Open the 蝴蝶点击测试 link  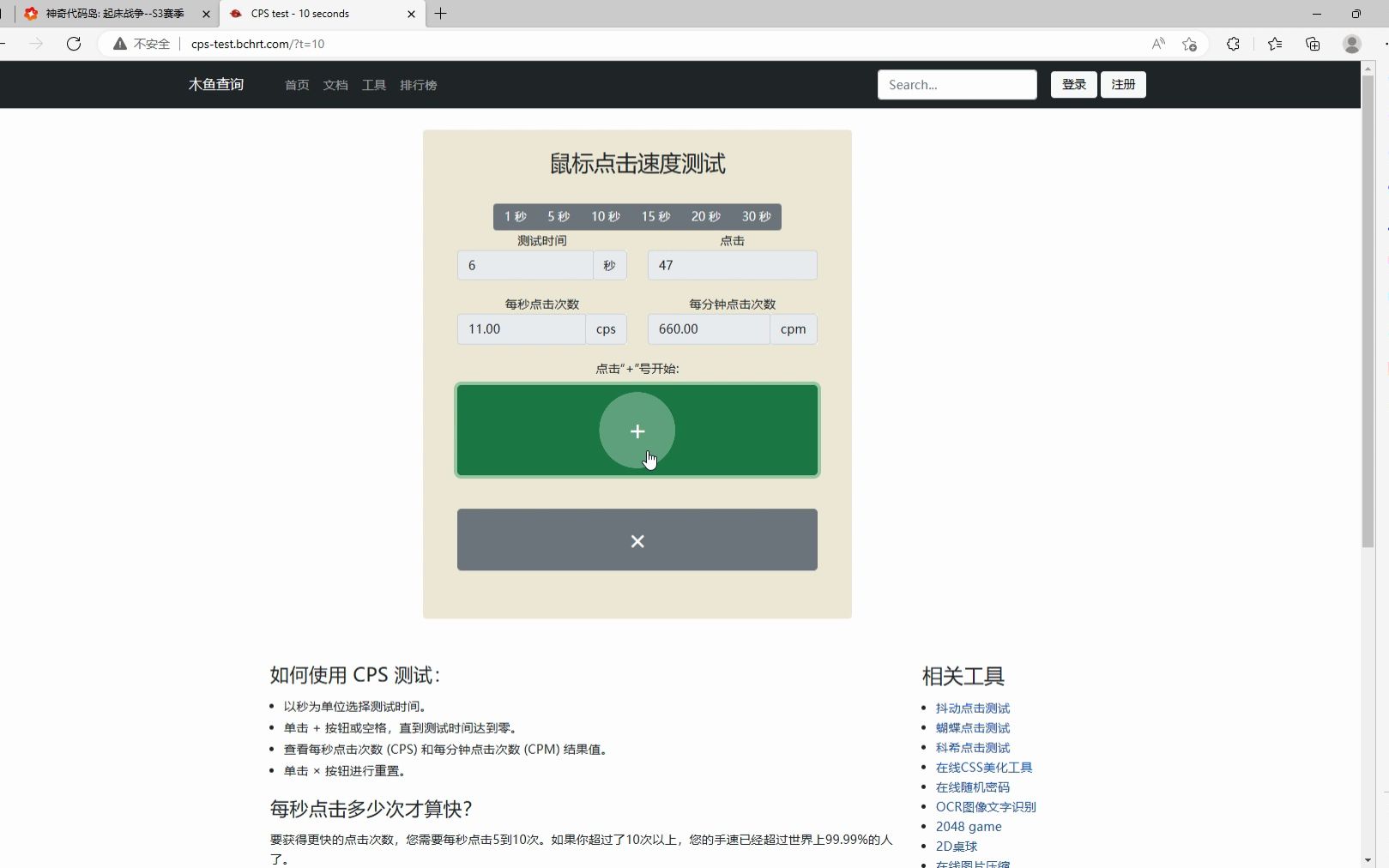click(973, 728)
